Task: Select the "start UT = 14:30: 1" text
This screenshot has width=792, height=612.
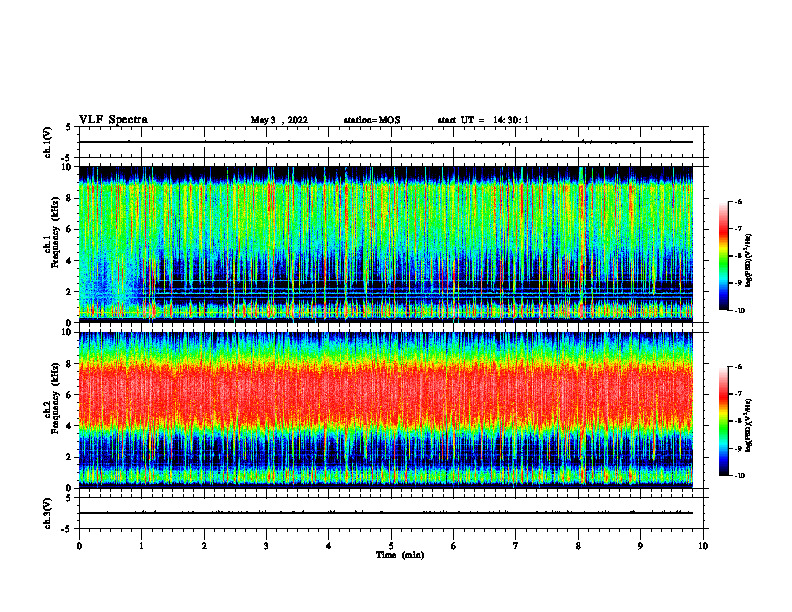Action: (483, 120)
